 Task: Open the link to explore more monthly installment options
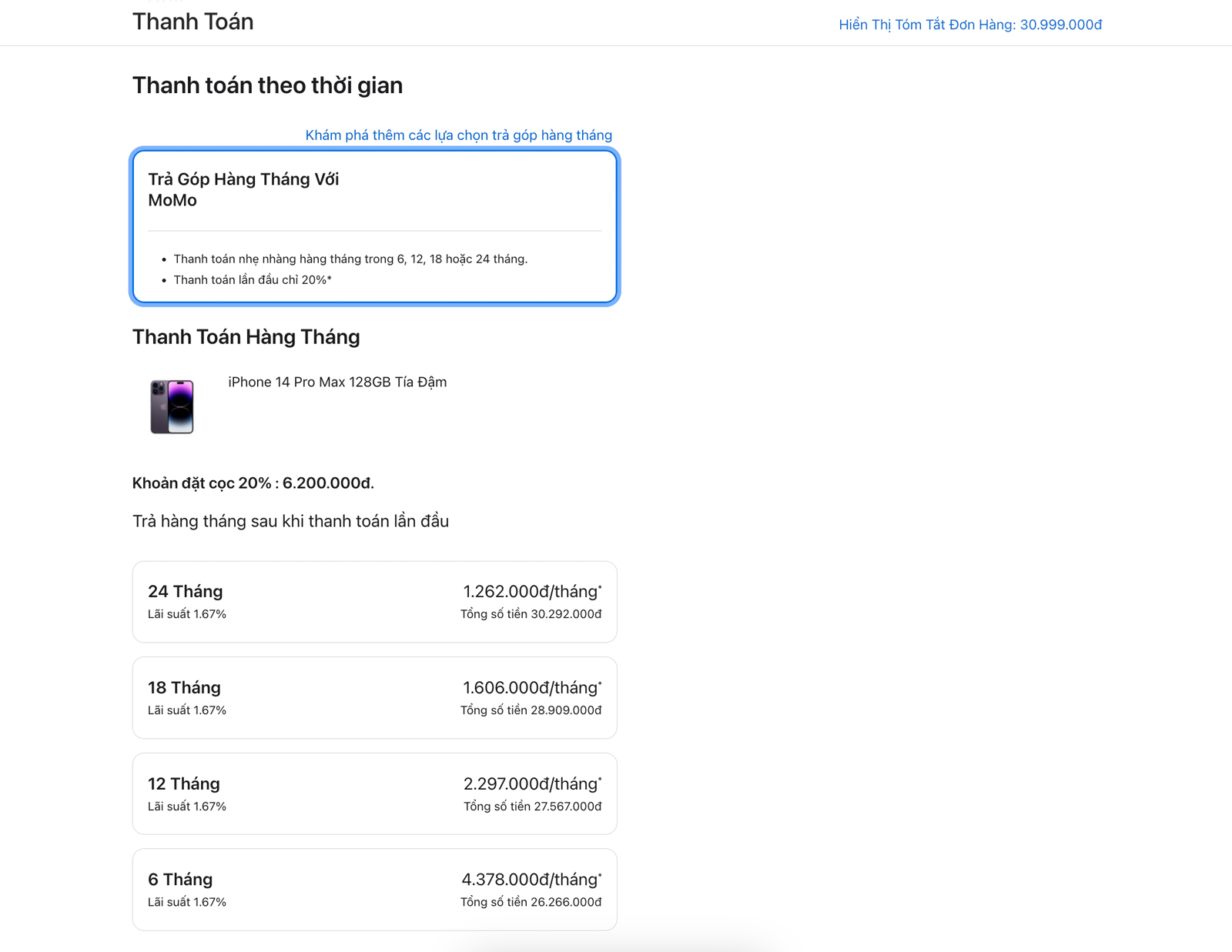tap(459, 135)
